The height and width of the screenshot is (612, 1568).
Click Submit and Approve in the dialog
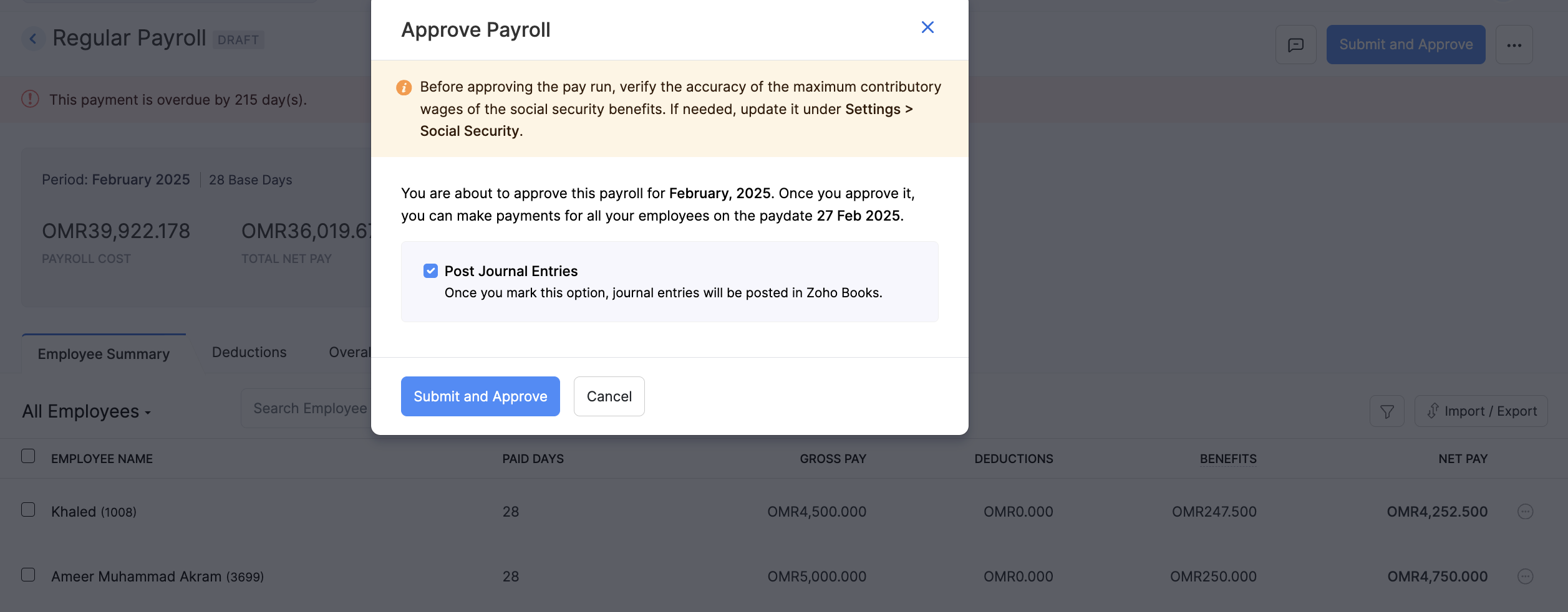[480, 396]
